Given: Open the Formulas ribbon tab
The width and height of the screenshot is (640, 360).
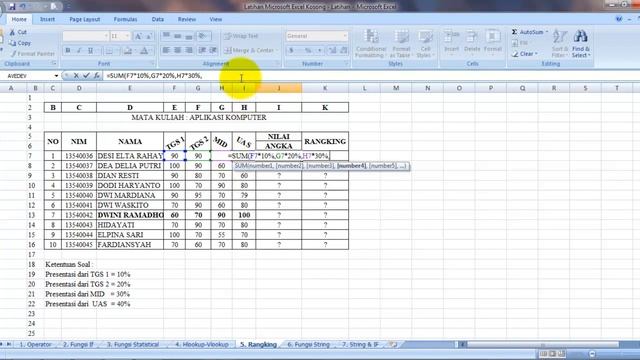Looking at the screenshot, I should (x=125, y=19).
